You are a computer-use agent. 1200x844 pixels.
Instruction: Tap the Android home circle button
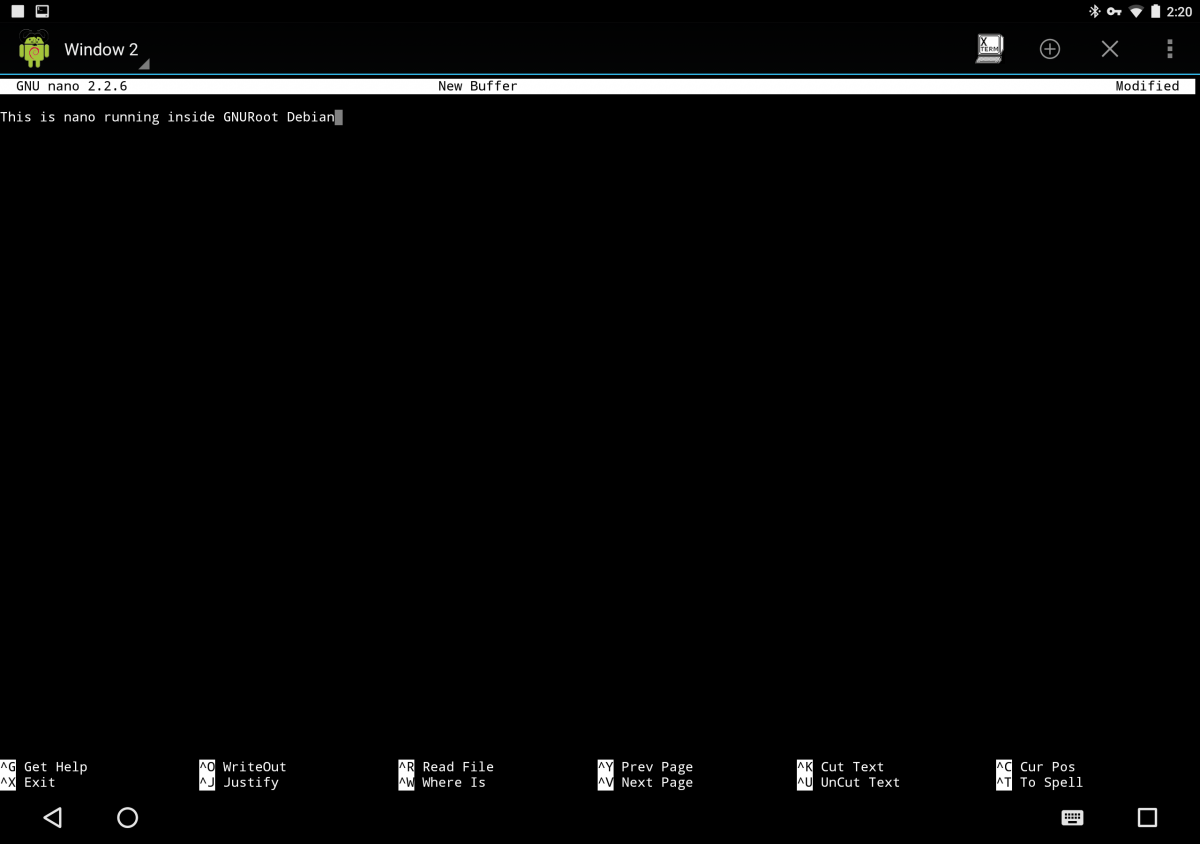click(x=127, y=818)
